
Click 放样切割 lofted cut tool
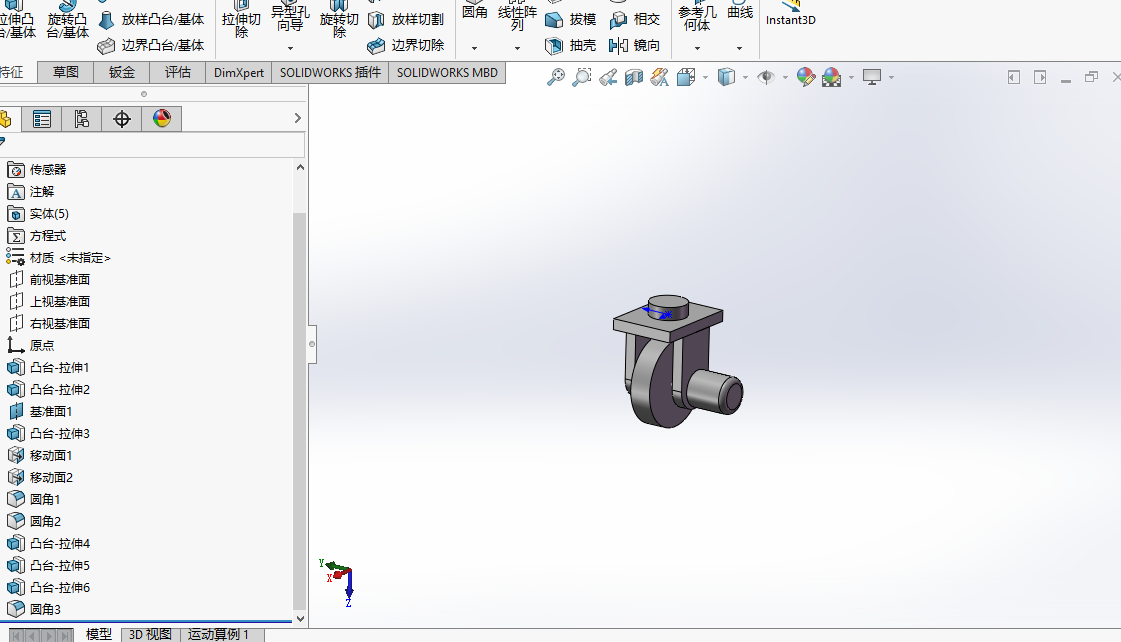point(406,19)
